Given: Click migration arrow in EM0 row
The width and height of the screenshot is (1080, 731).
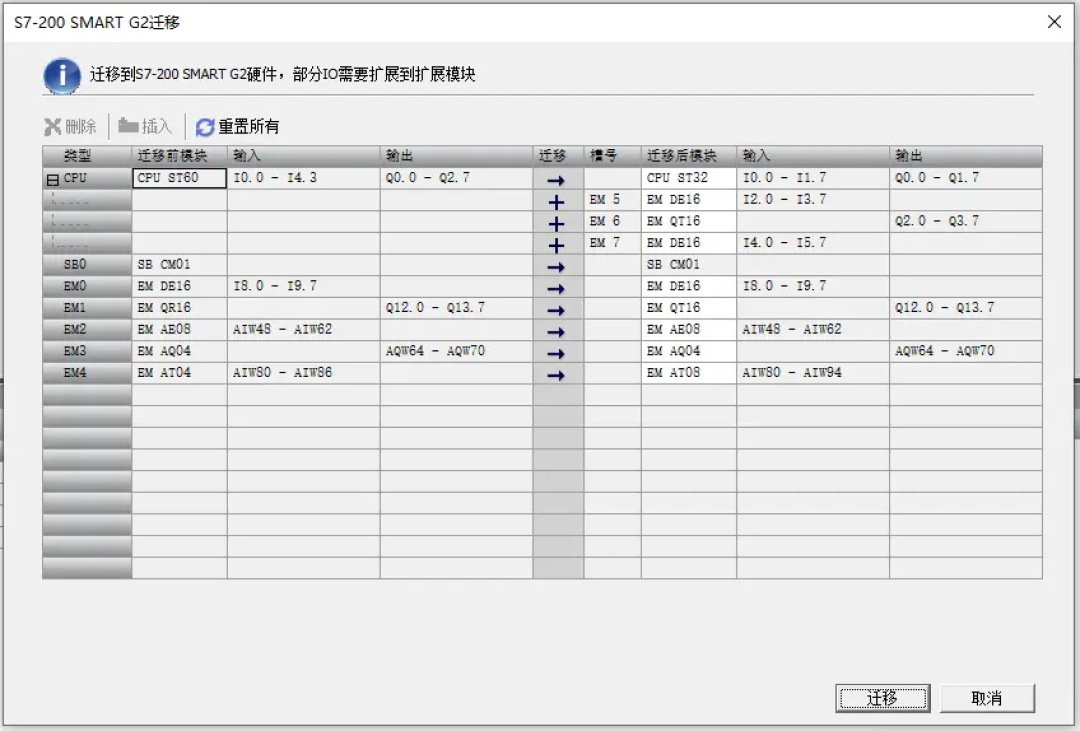Looking at the screenshot, I should click(557, 289).
